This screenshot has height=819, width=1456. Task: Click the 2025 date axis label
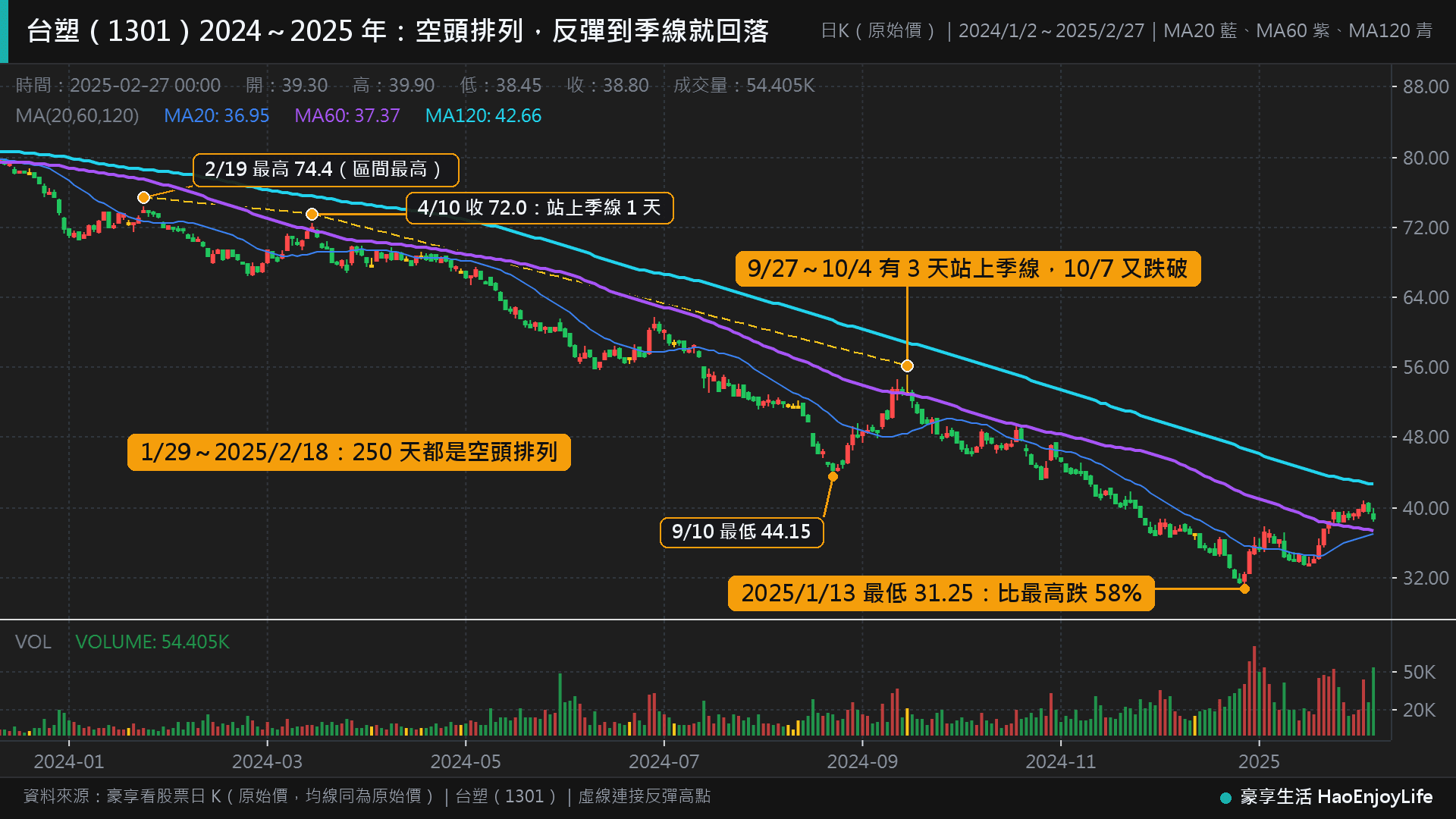click(1259, 761)
